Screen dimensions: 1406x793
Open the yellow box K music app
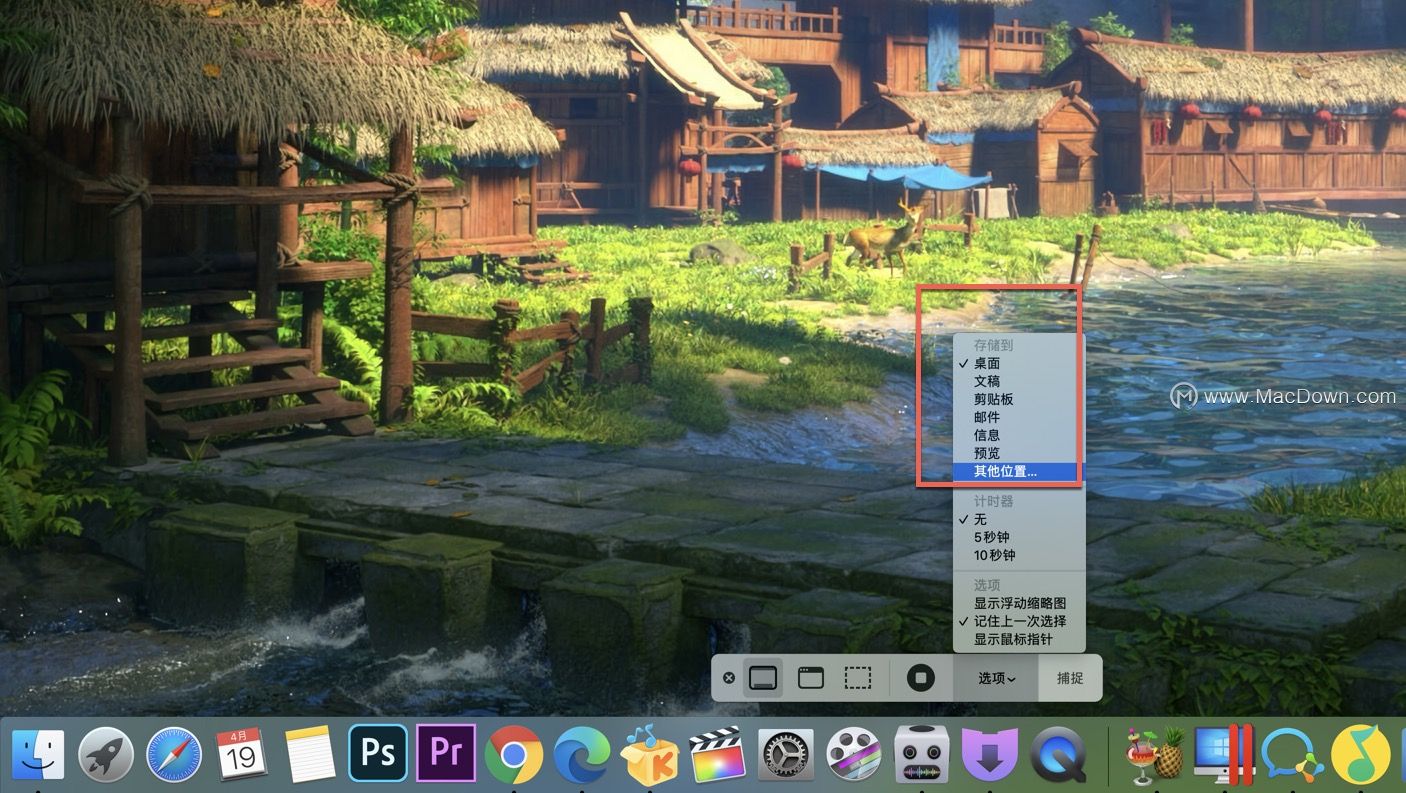coord(650,754)
